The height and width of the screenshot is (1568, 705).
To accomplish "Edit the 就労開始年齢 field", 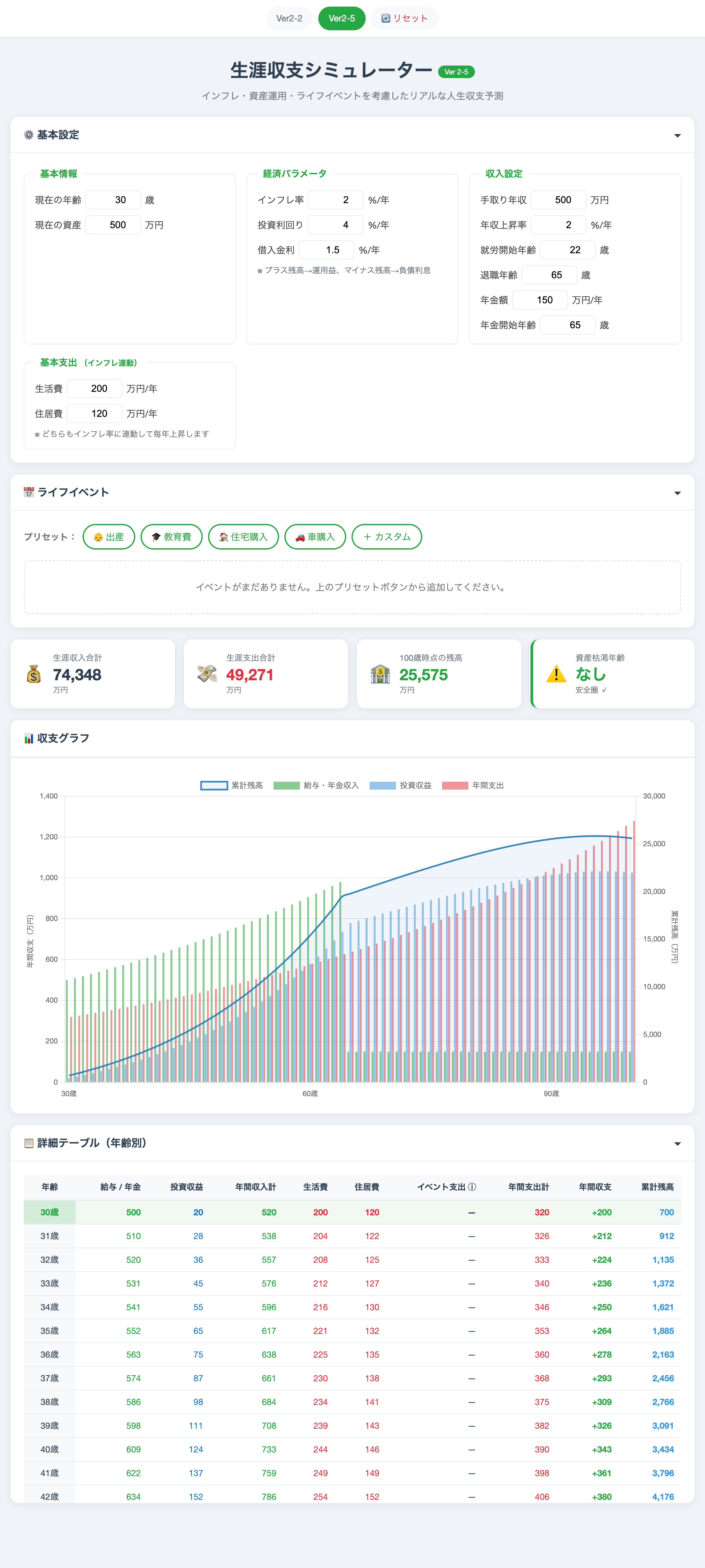I will (567, 250).
